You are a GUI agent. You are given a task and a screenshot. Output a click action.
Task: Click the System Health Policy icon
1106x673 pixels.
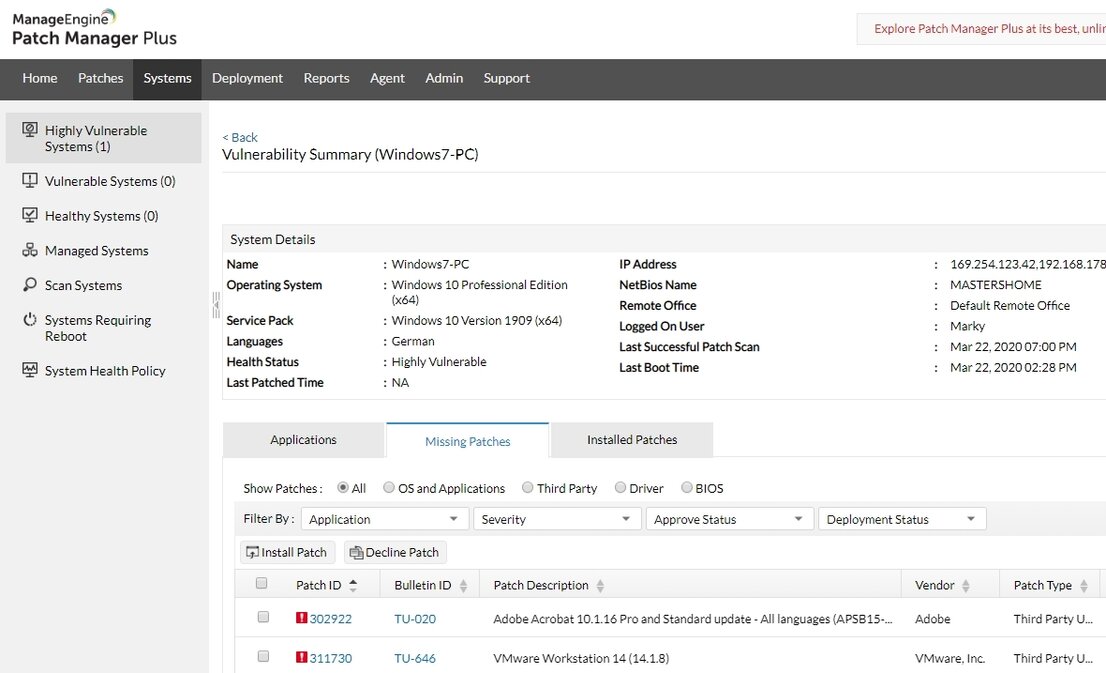pos(30,370)
